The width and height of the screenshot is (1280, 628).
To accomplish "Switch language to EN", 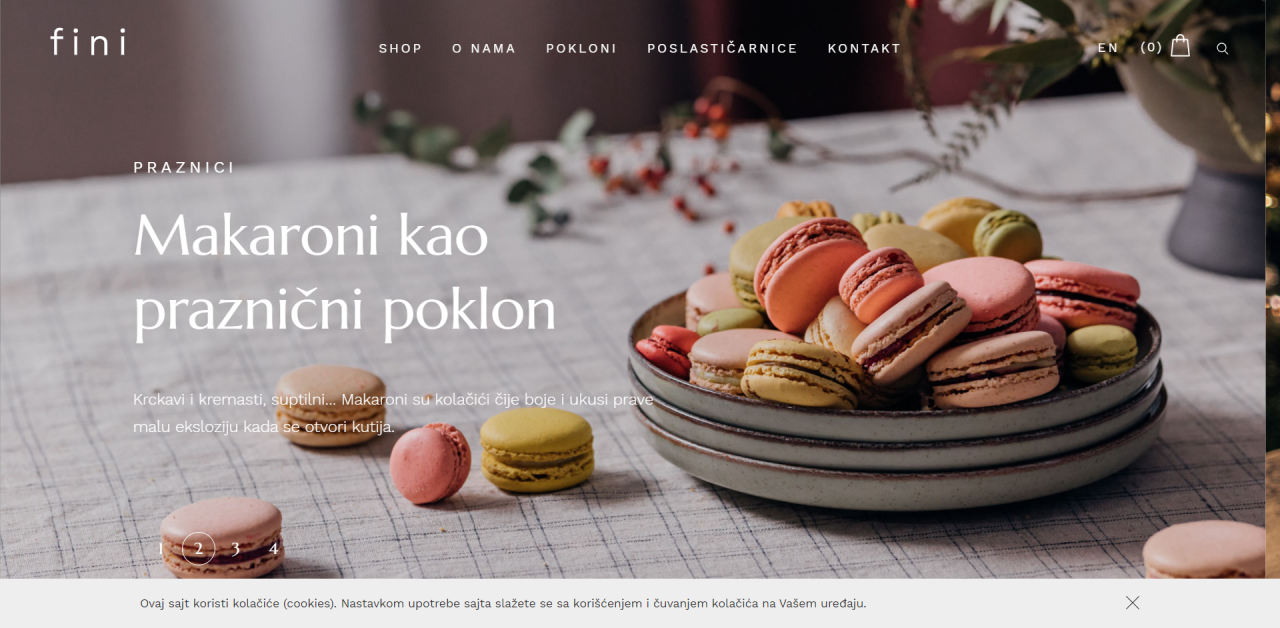I will 1108,47.
